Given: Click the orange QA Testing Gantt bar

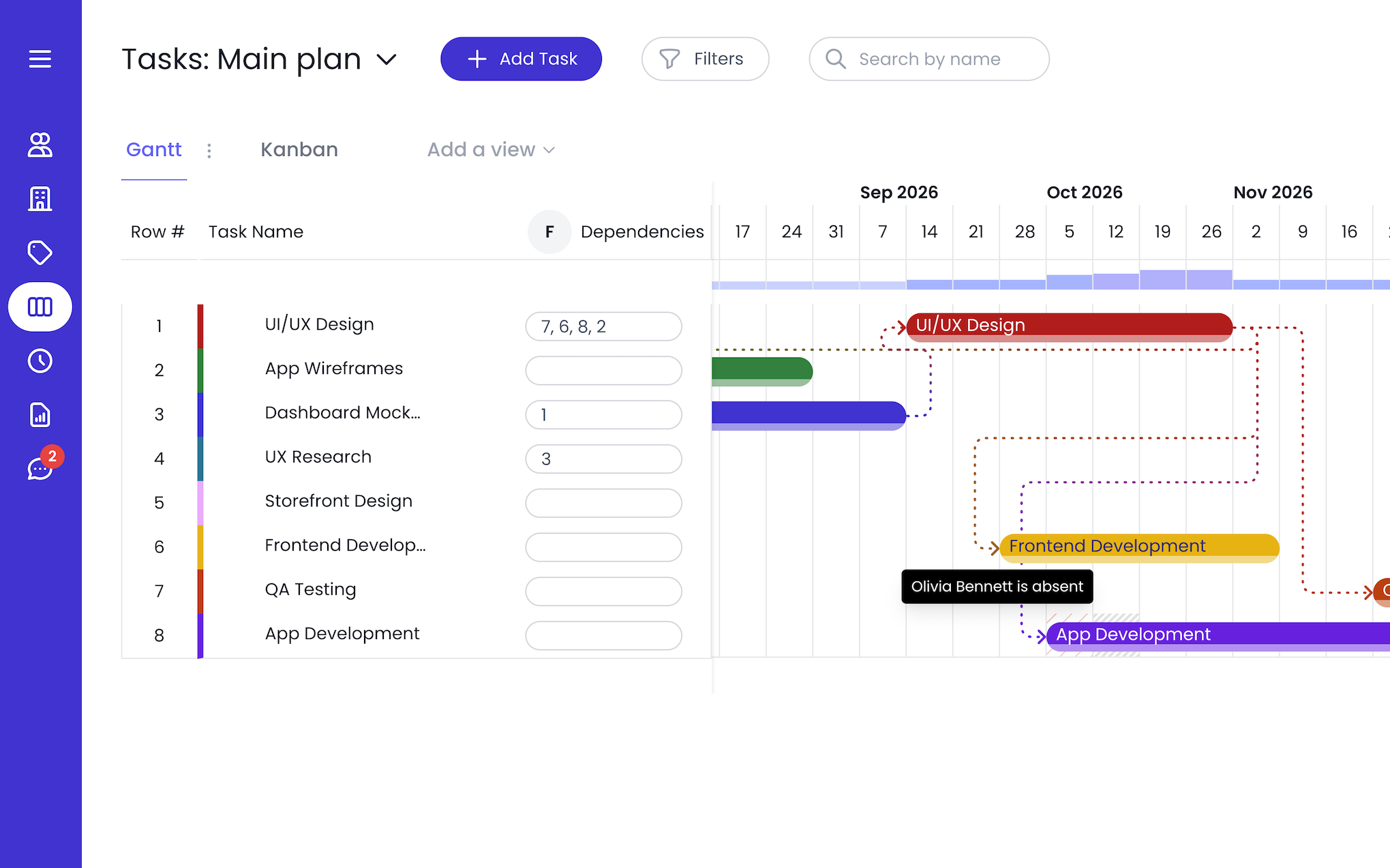Looking at the screenshot, I should [1383, 591].
